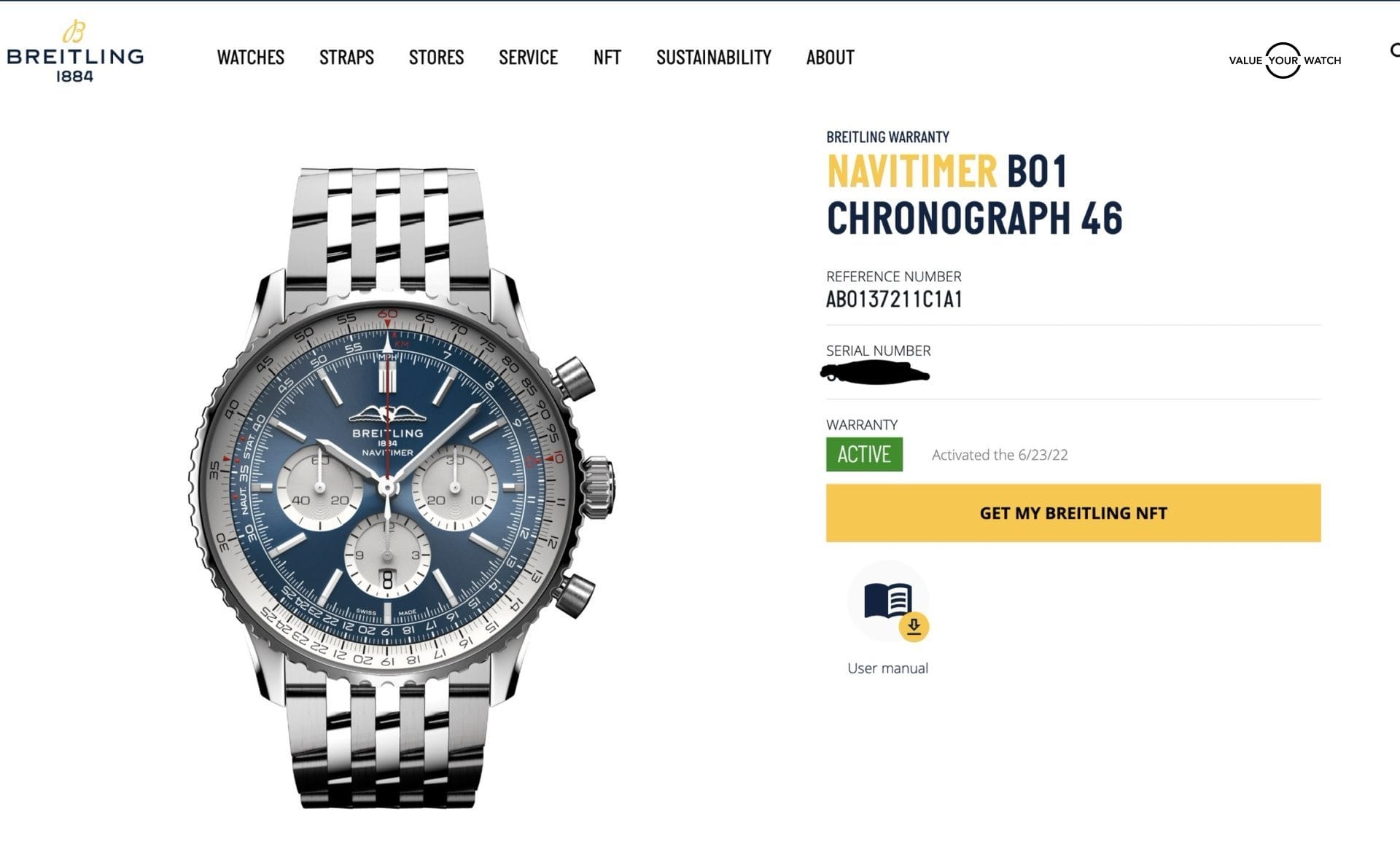Click Get My Breitling NFT button
Image resolution: width=1400 pixels, height=844 pixels.
pyautogui.click(x=1073, y=513)
